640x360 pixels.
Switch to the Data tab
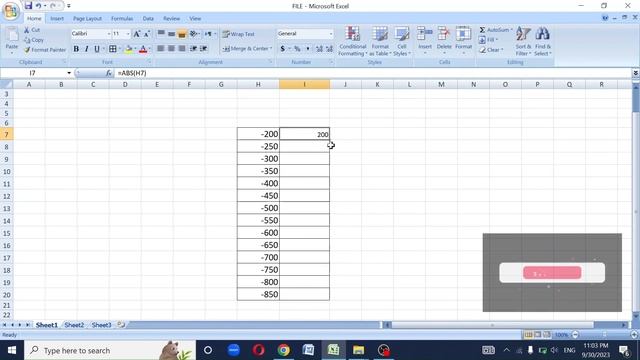148,19
